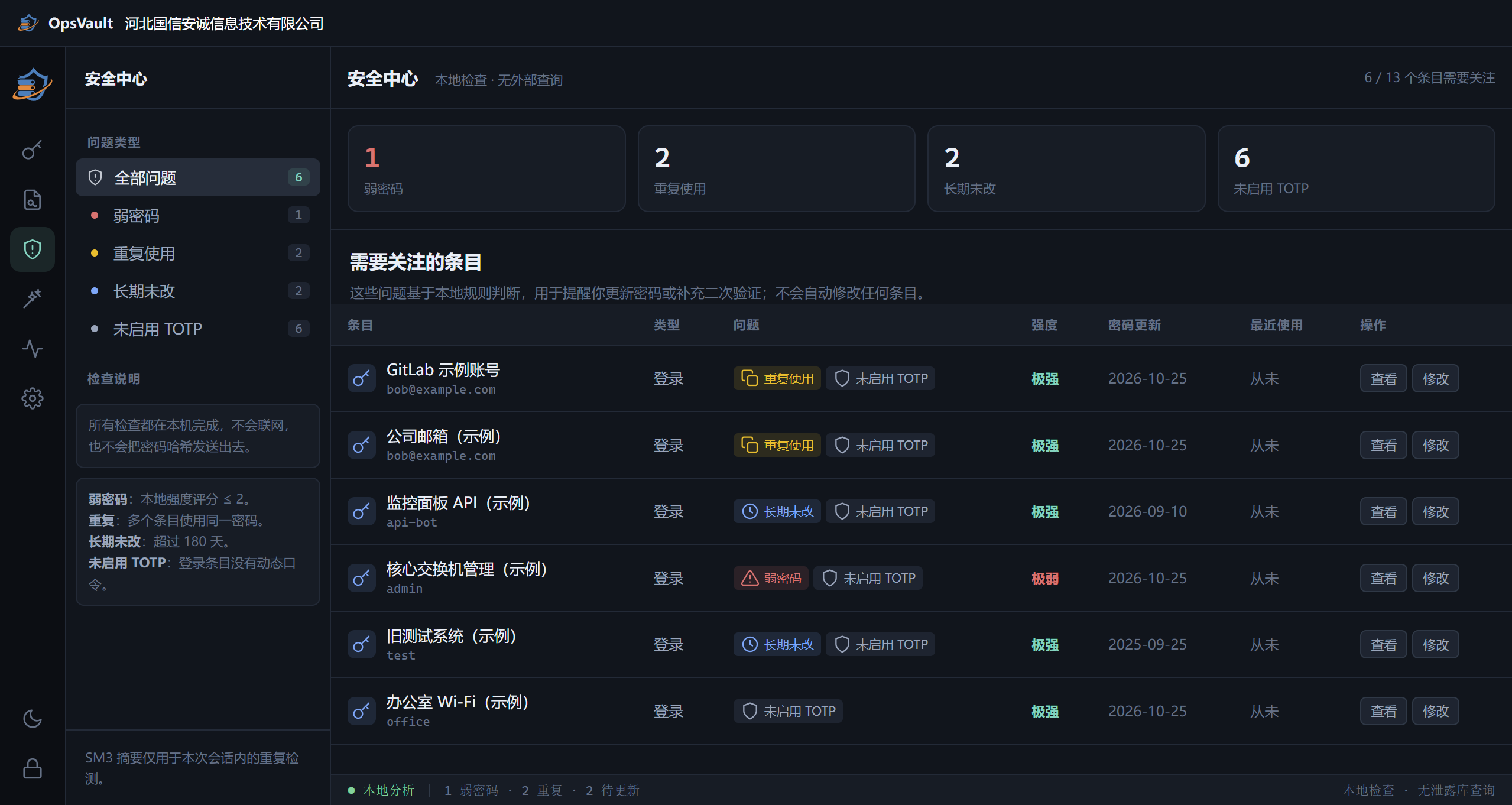The image size is (1512, 805).
Task: Select the Security Center shield icon in sidebar
Action: pyautogui.click(x=33, y=249)
